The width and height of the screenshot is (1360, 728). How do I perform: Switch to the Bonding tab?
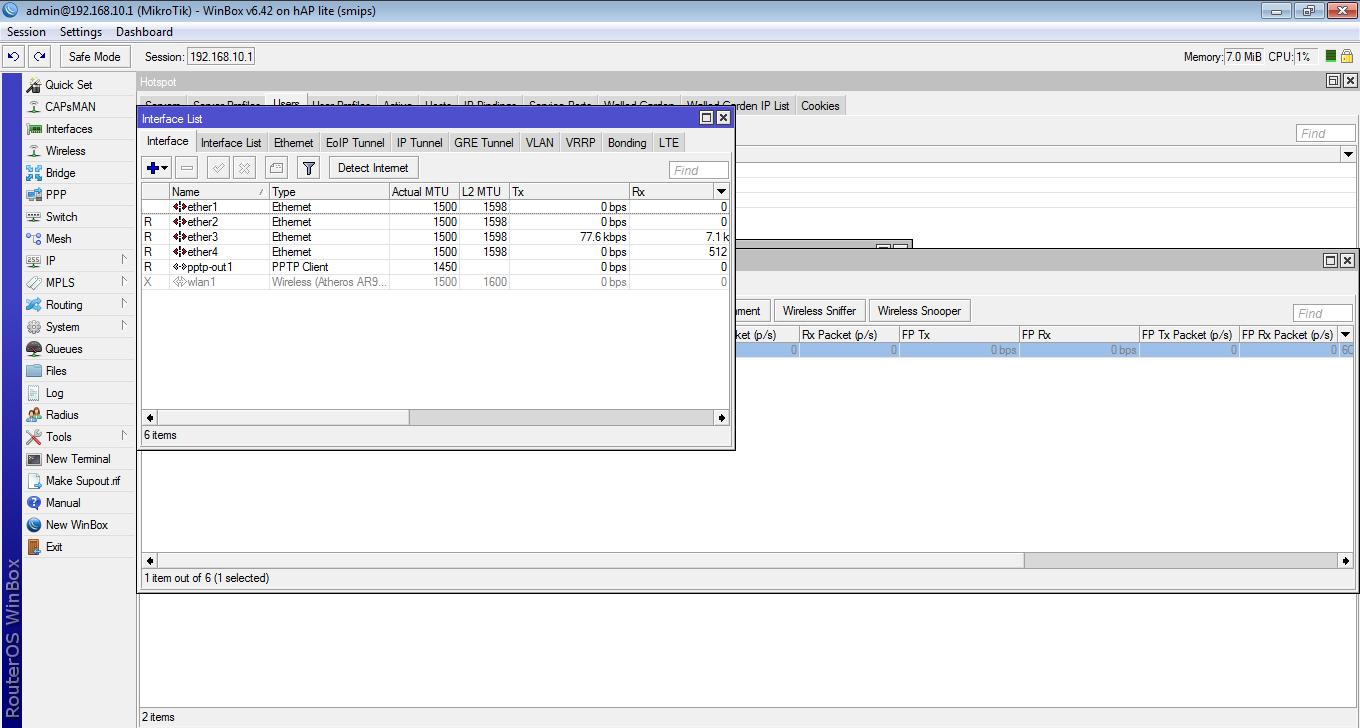click(x=627, y=143)
